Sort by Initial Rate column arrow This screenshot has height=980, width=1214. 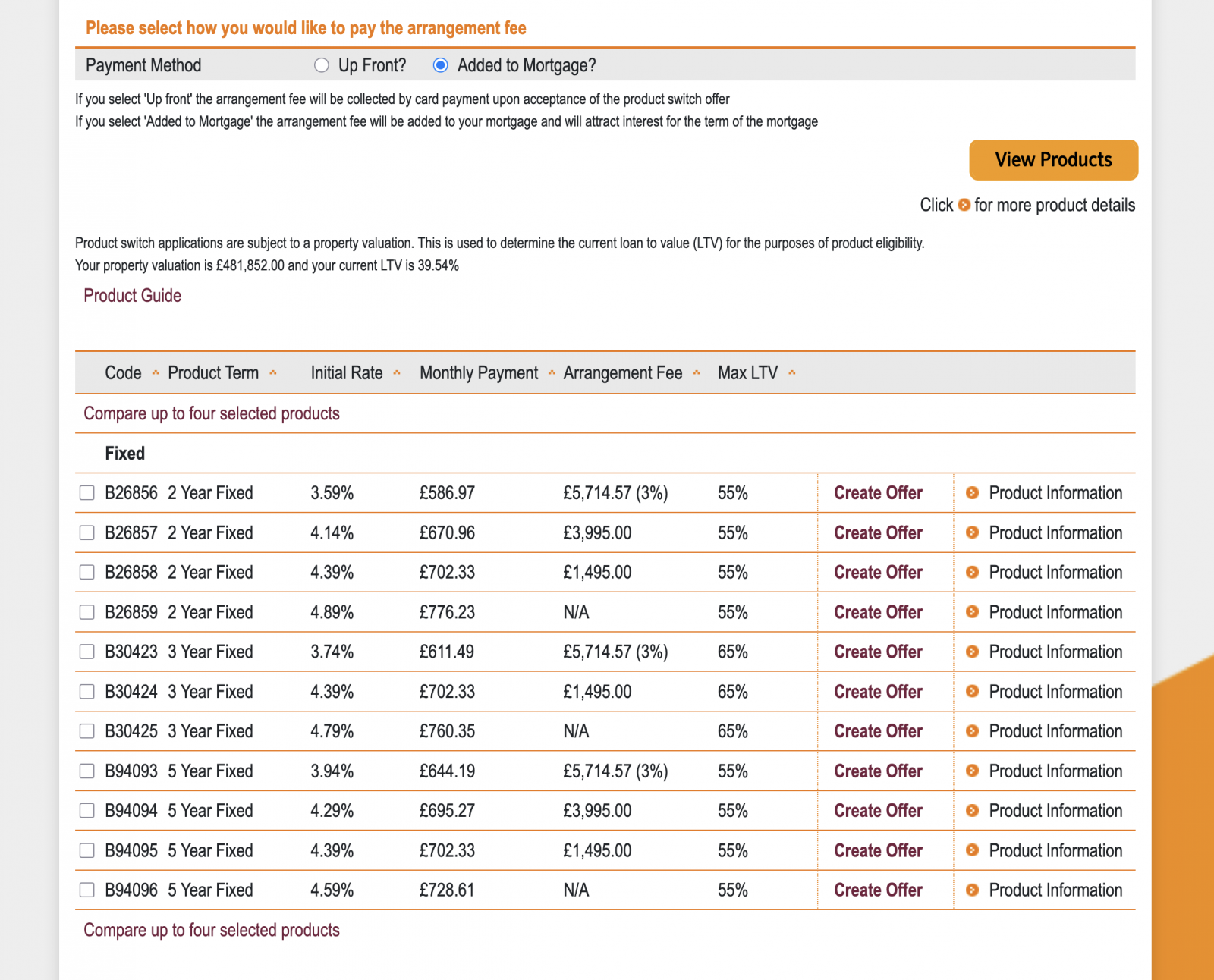[x=397, y=372]
